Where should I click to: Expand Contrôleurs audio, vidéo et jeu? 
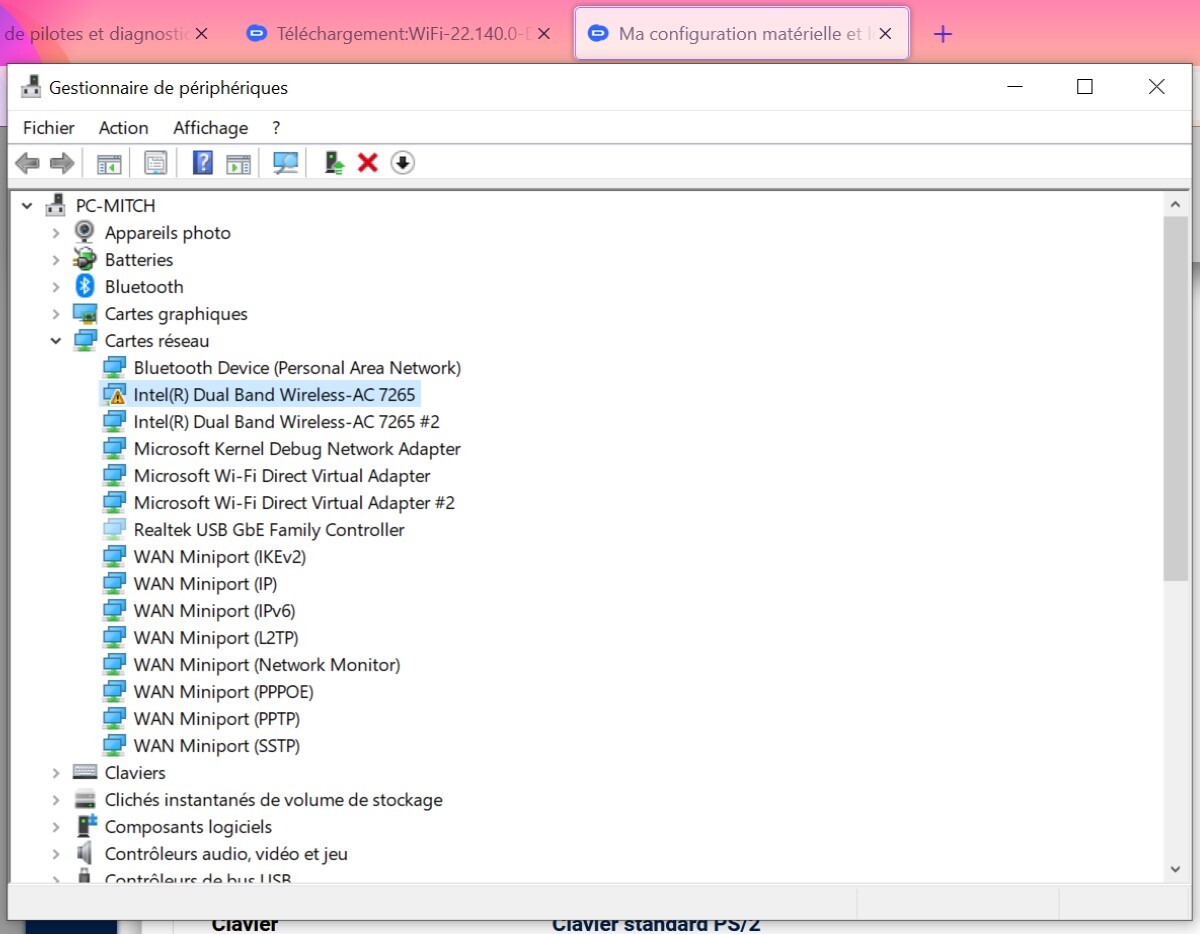click(56, 853)
